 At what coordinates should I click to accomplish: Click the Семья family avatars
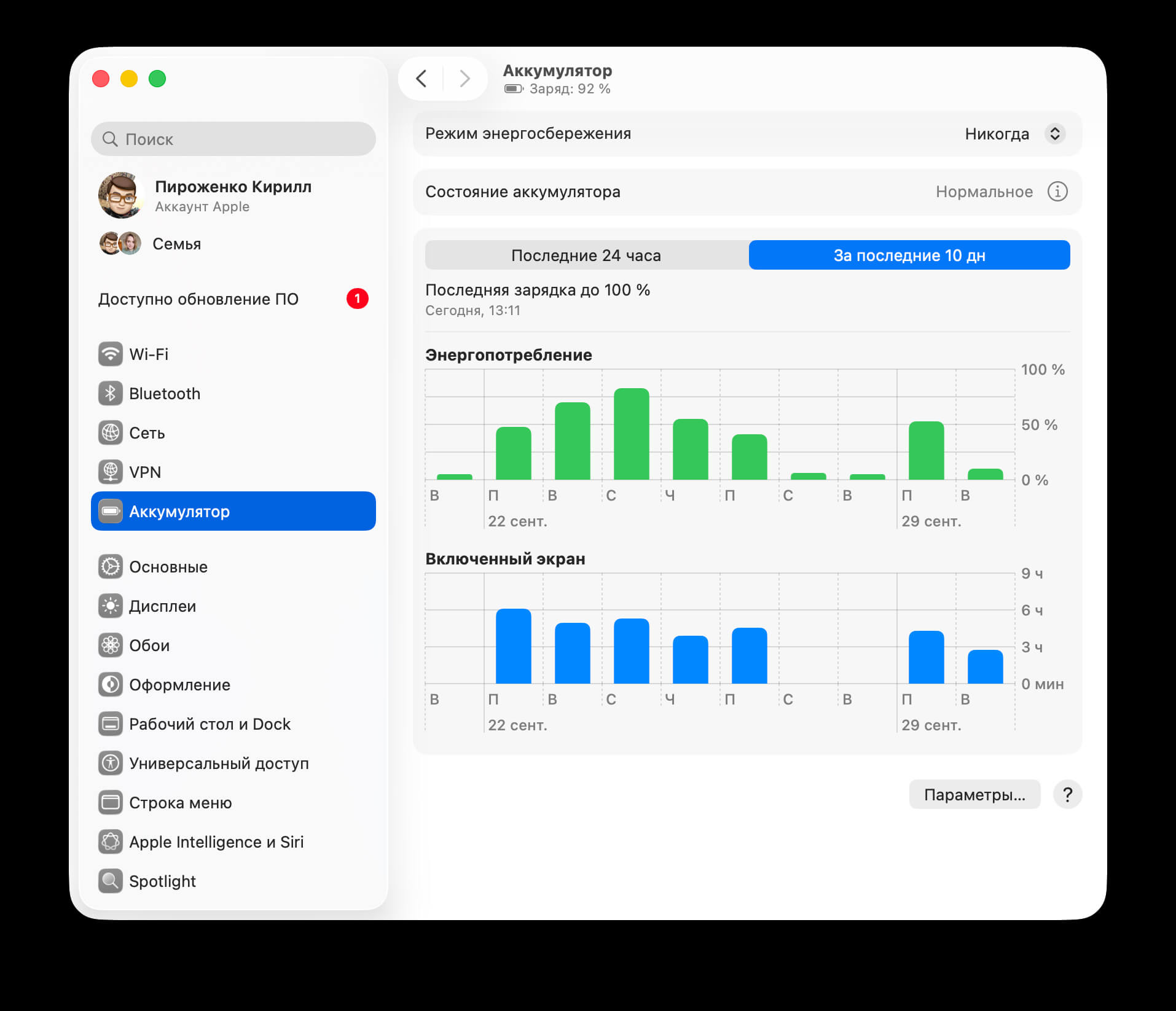point(120,243)
